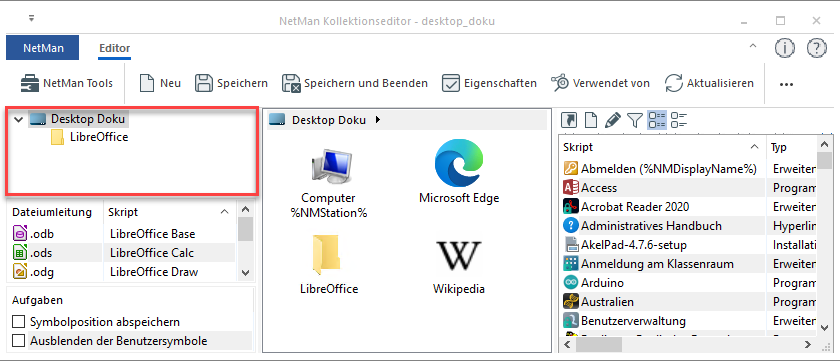Enable Ausblenden der Benutzersymbole checkbox
840x361 pixels.
[19, 341]
